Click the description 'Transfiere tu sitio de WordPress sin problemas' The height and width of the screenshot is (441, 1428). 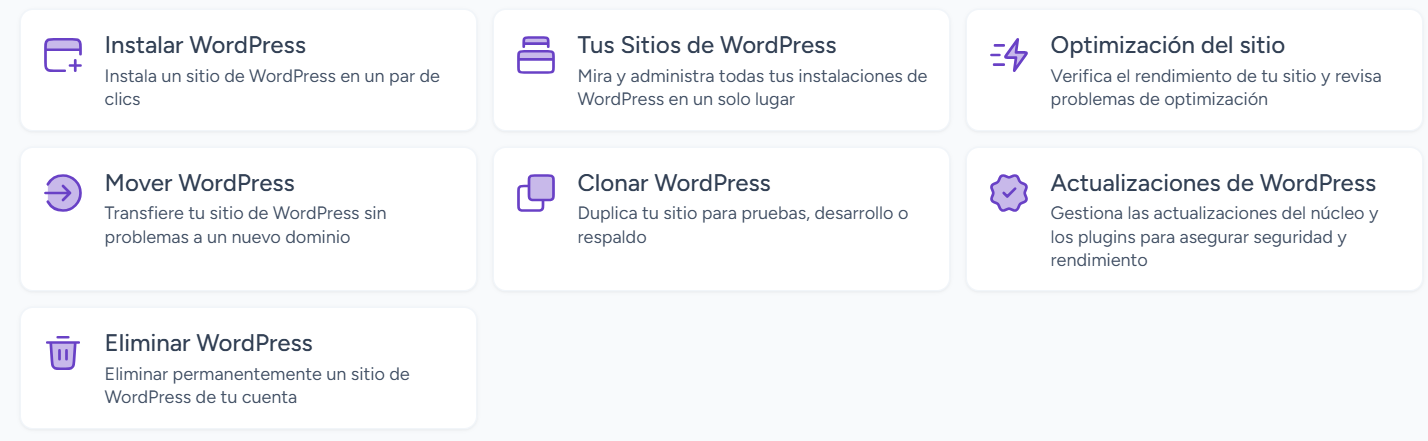[x=245, y=226]
